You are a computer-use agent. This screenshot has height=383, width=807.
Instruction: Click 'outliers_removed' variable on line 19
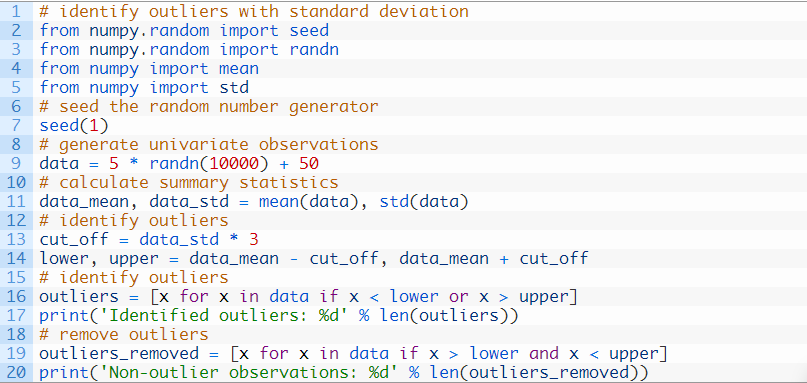coord(119,354)
